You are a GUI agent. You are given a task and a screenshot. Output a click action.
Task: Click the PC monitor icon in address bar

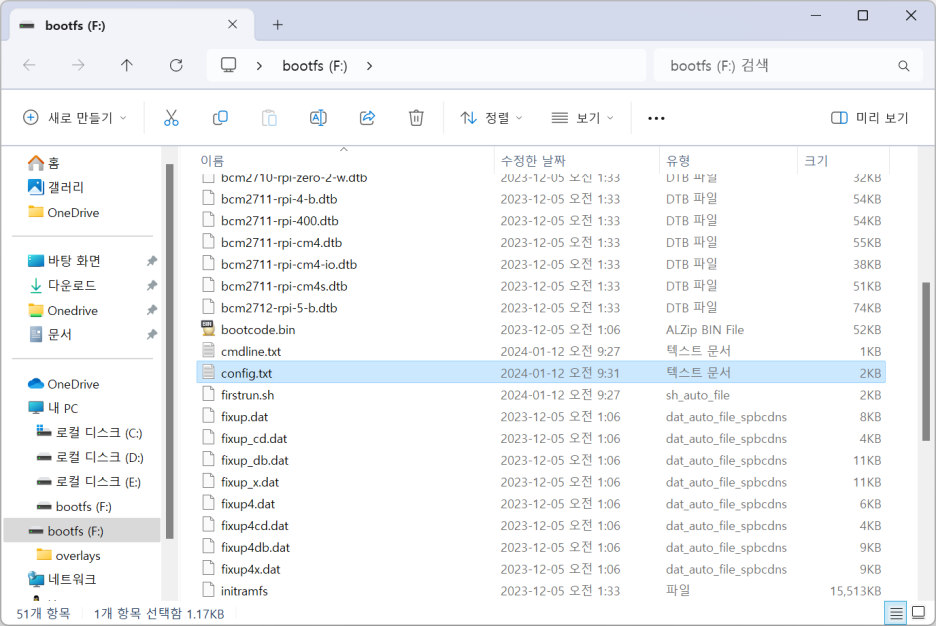pos(228,65)
